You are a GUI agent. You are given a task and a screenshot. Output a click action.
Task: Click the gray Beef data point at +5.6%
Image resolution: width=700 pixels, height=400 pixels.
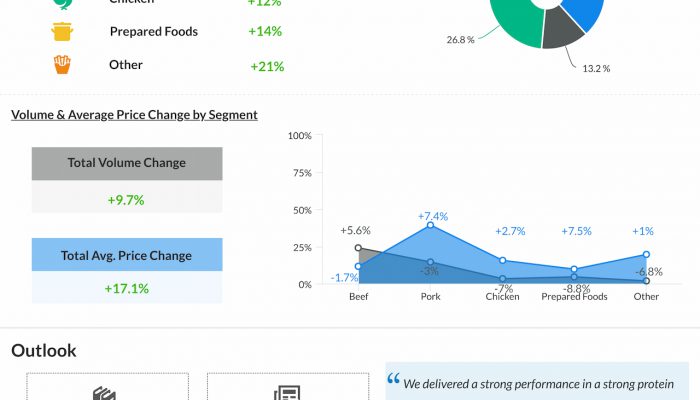click(x=358, y=248)
